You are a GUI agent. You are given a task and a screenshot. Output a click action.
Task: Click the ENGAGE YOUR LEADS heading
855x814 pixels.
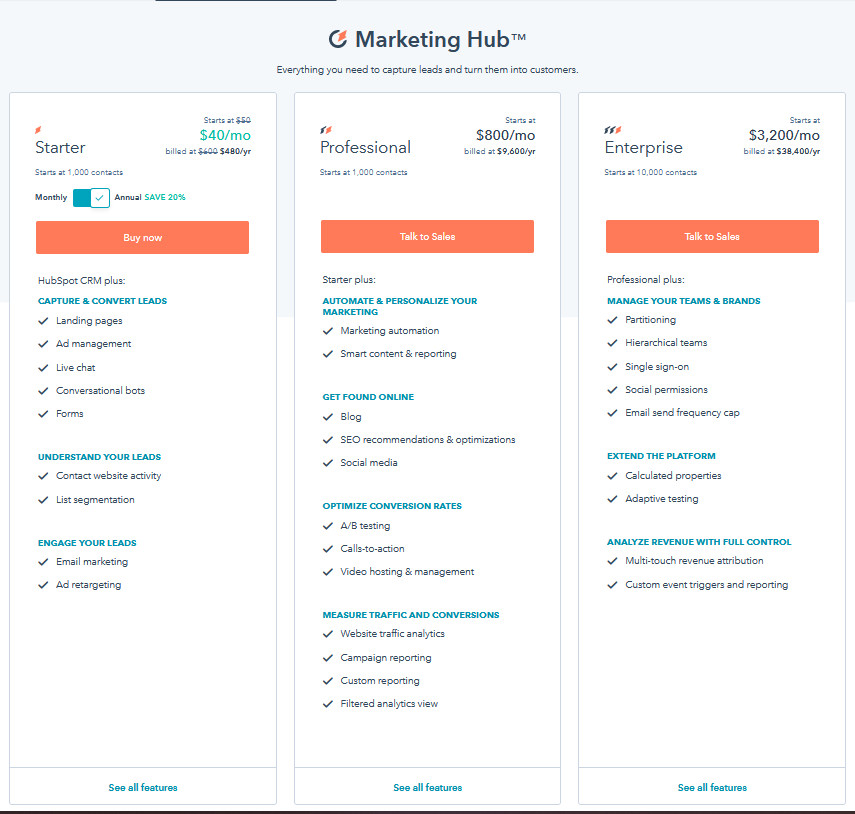(x=87, y=543)
